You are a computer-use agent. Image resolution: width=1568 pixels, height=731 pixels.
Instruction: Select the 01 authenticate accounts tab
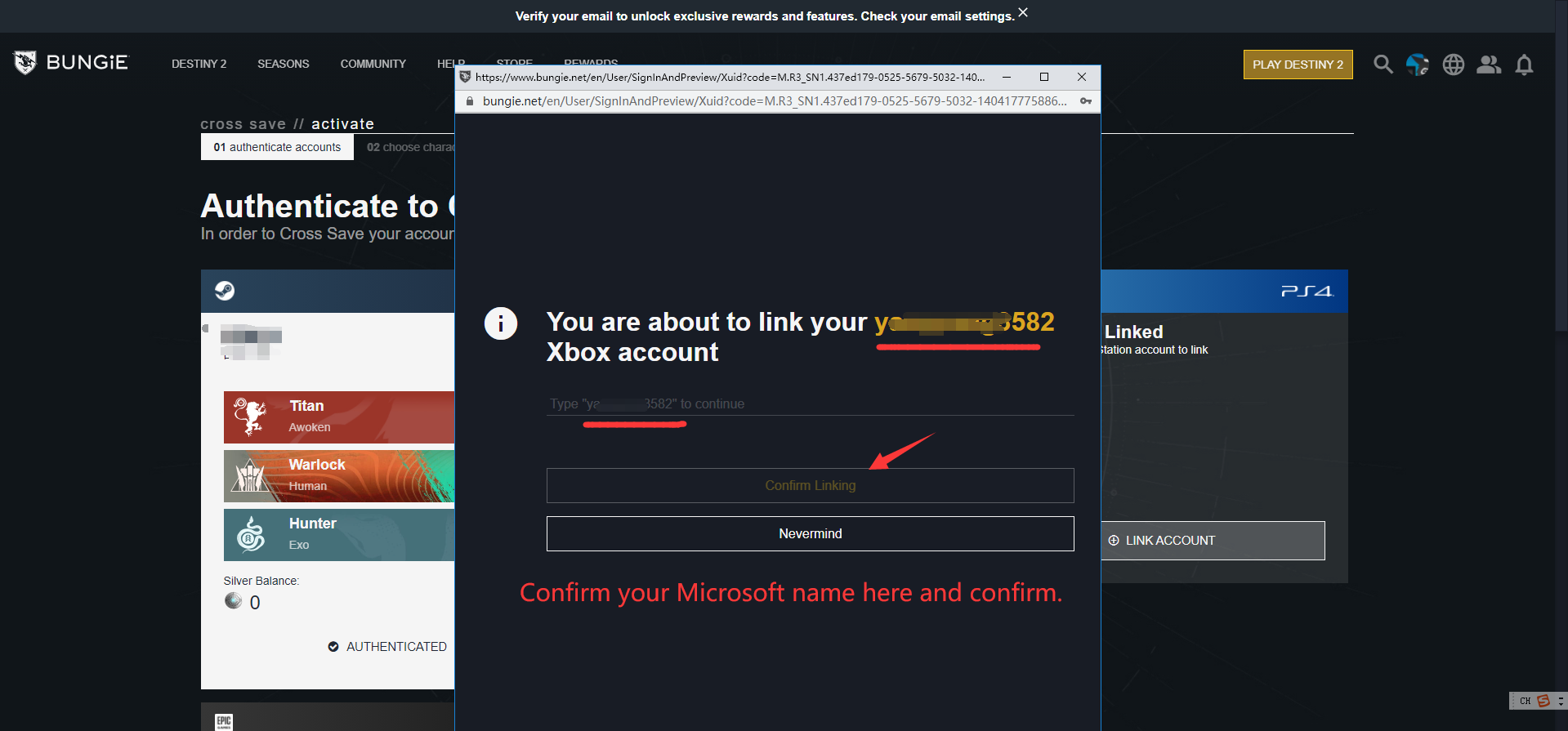tap(277, 147)
